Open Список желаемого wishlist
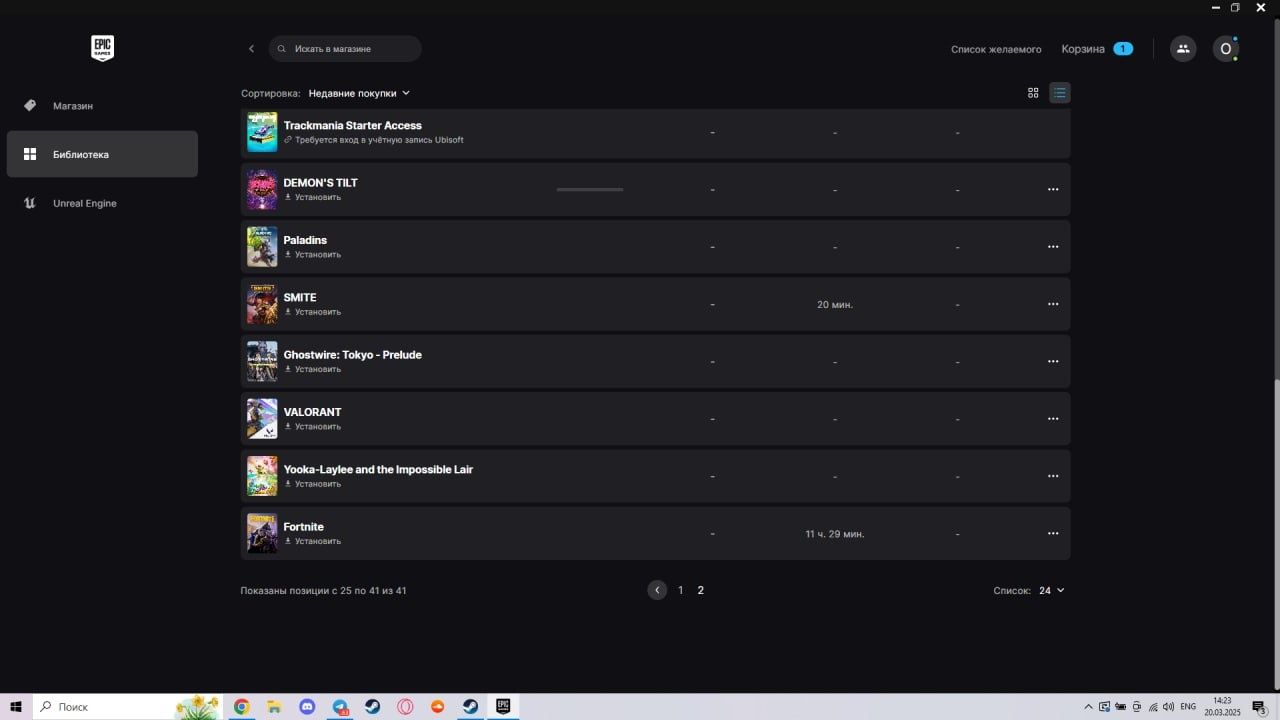1280x720 pixels. 996,49
